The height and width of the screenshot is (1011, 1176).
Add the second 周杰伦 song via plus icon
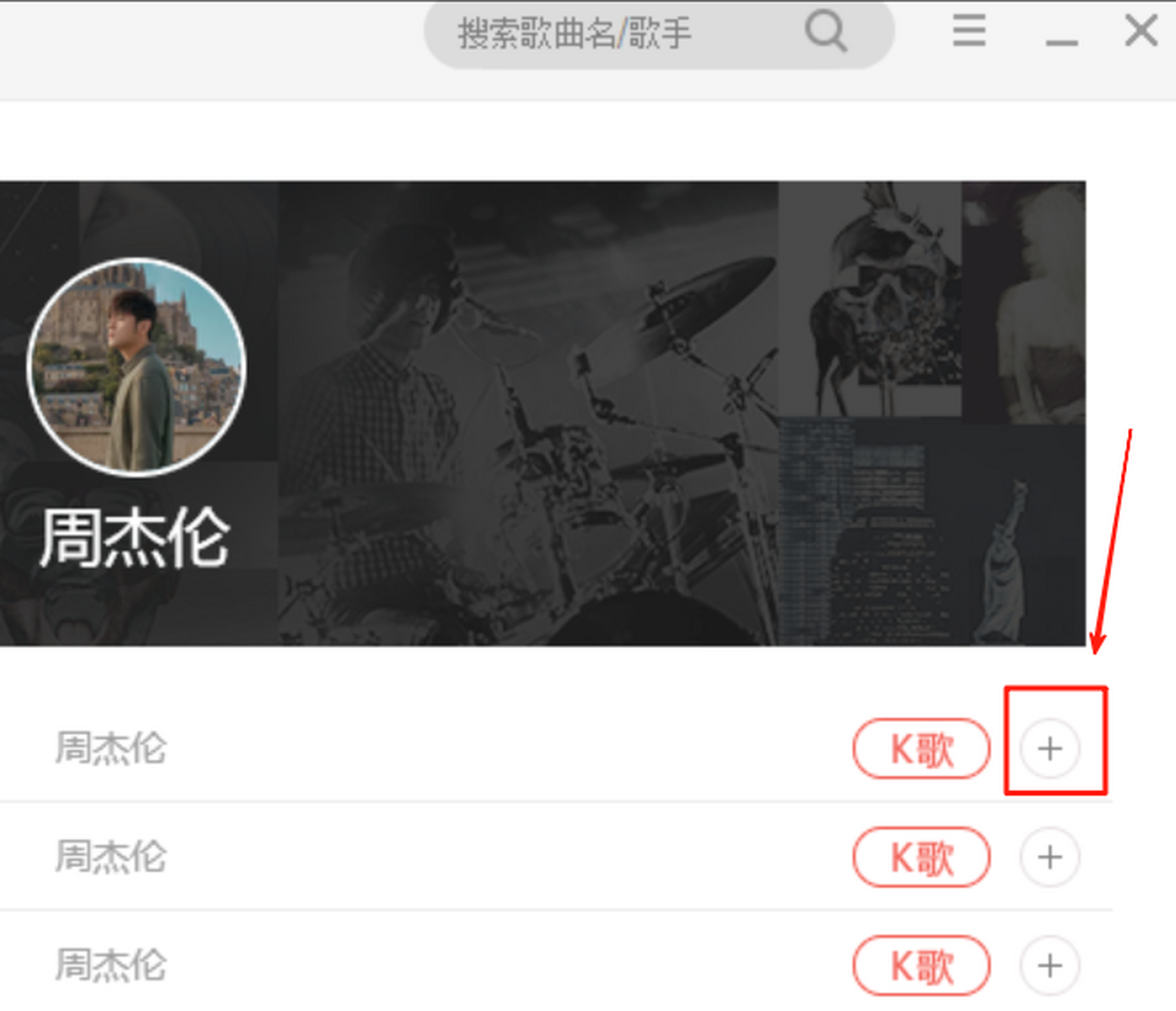click(x=1050, y=857)
